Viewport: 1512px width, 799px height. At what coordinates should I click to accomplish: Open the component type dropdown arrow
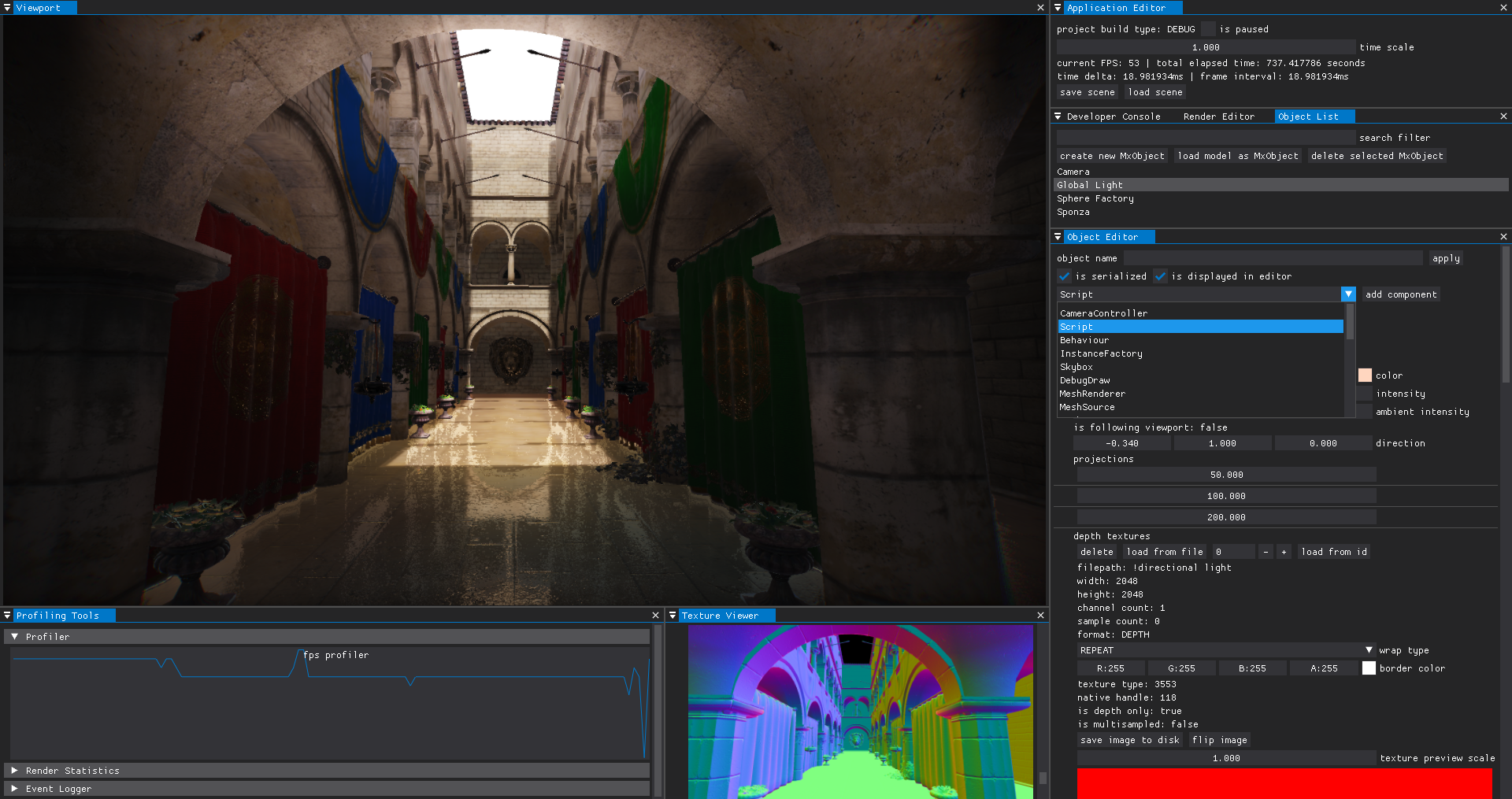pyautogui.click(x=1348, y=294)
